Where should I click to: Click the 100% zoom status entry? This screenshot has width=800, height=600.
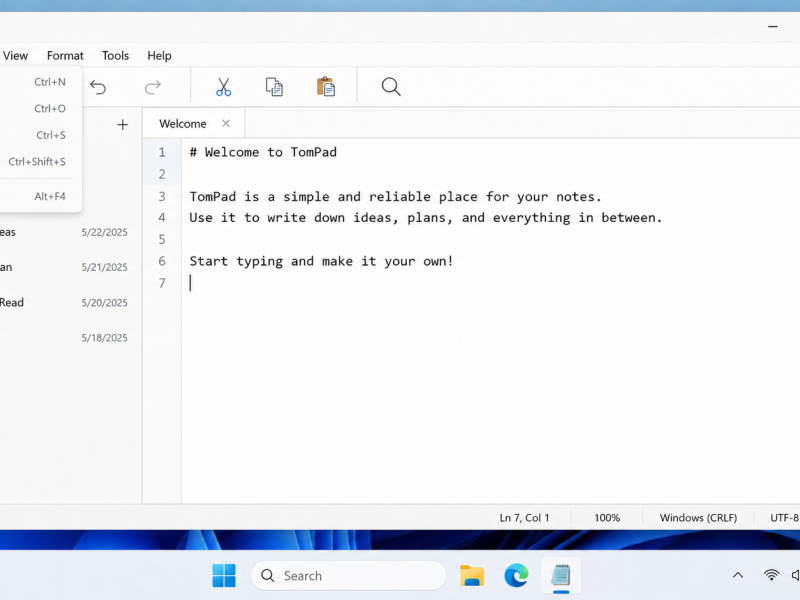click(x=607, y=517)
